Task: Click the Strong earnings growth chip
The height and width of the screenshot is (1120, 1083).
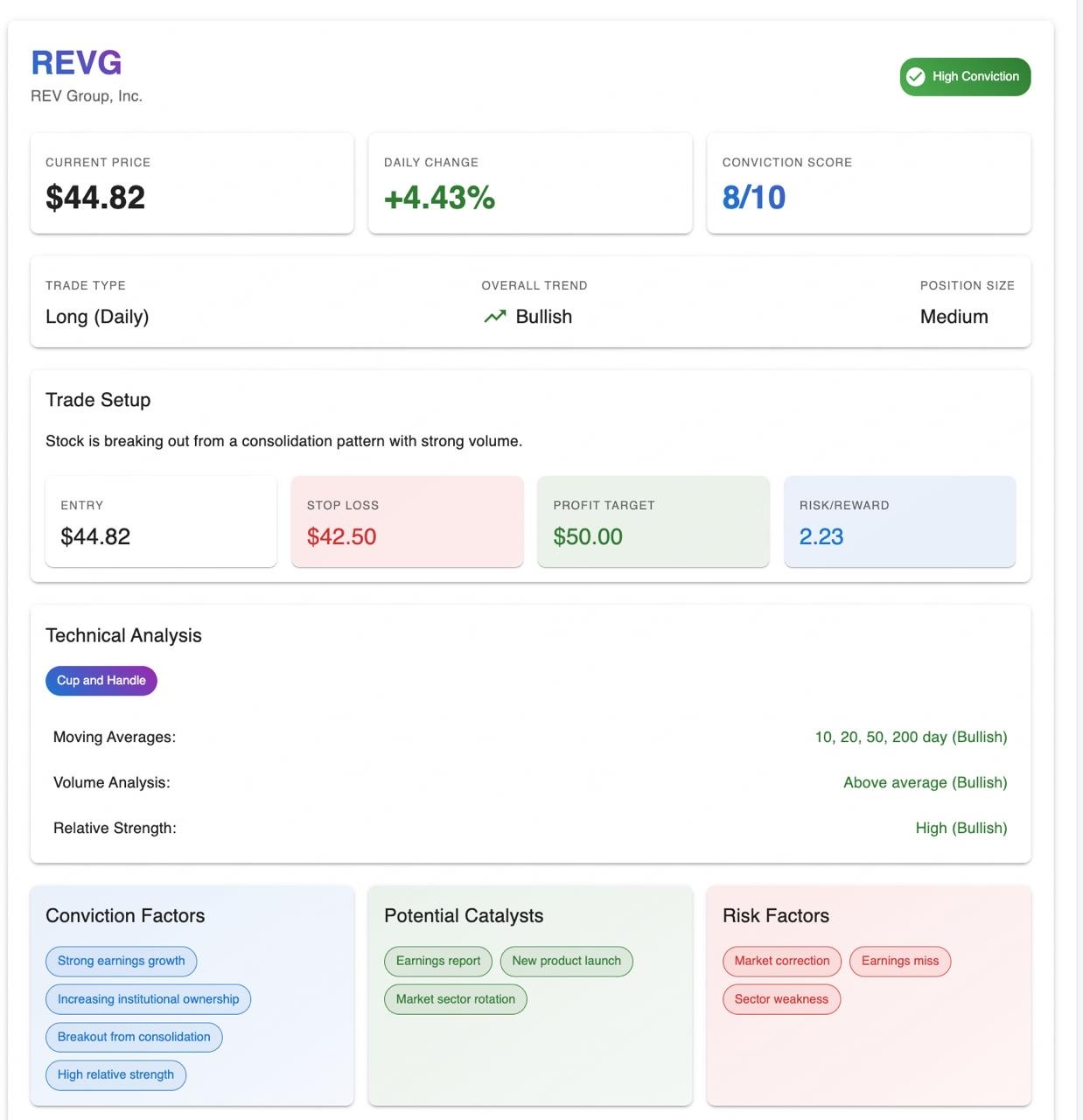Action: (122, 961)
